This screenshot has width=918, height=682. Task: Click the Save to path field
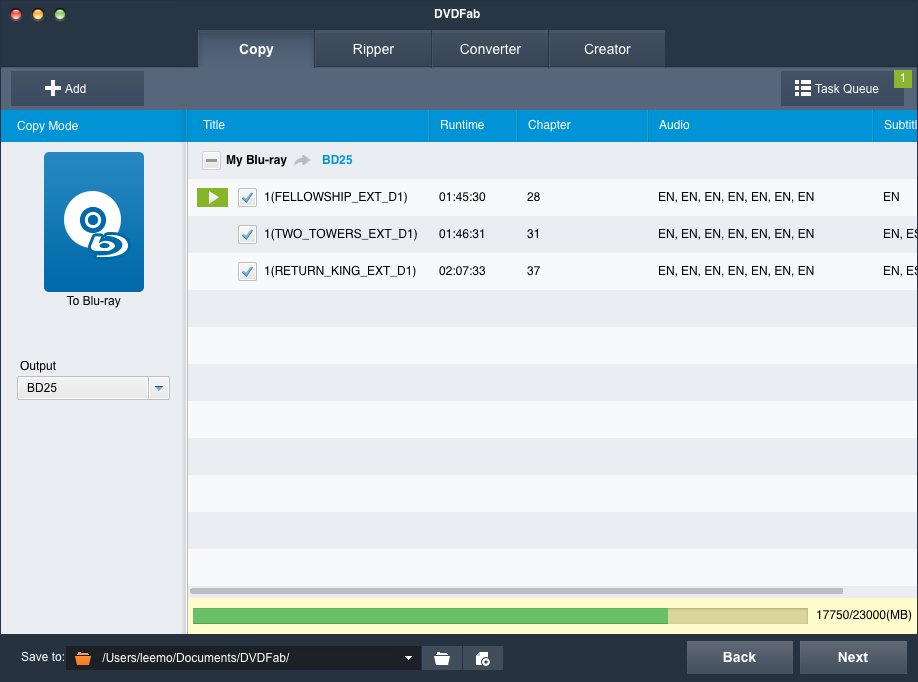(x=243, y=658)
